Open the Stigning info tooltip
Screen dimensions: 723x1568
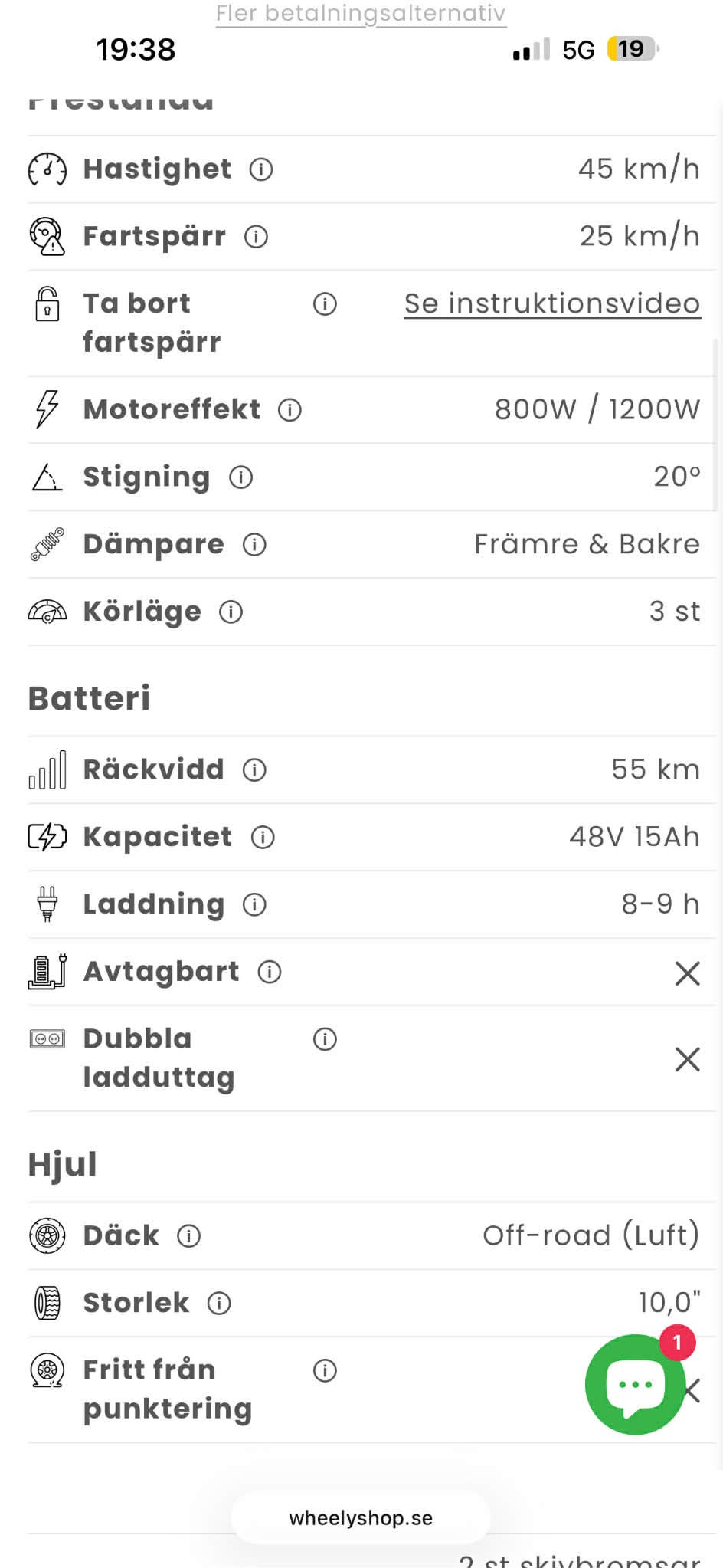tap(241, 477)
